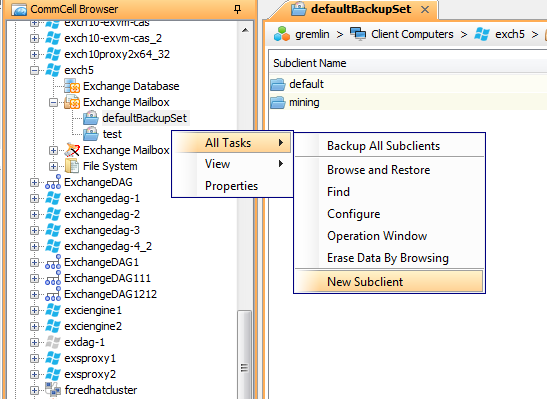Collapse the Exchange Mailbox node
The height and width of the screenshot is (399, 547).
pos(53,103)
